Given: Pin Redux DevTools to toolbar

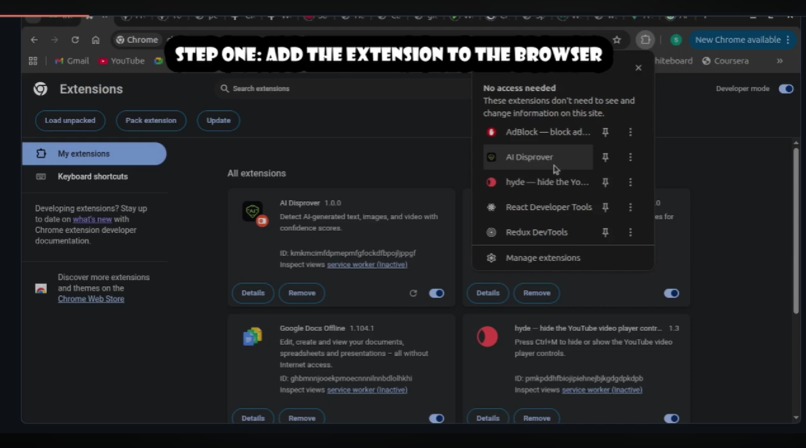Looking at the screenshot, I should pyautogui.click(x=606, y=232).
